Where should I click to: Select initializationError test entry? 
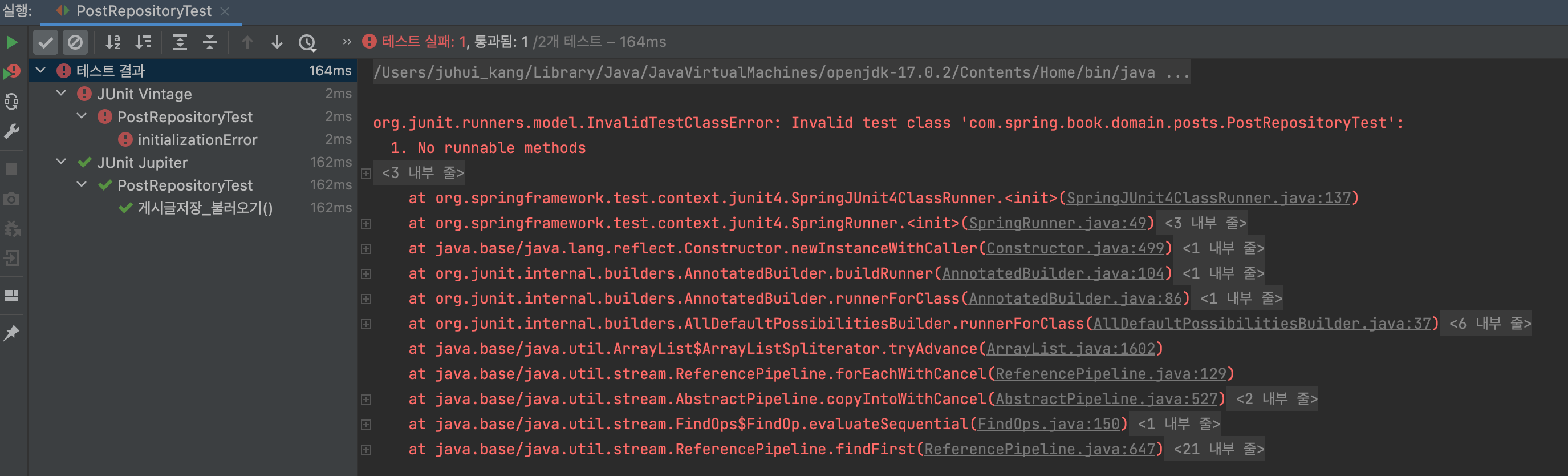coord(197,140)
